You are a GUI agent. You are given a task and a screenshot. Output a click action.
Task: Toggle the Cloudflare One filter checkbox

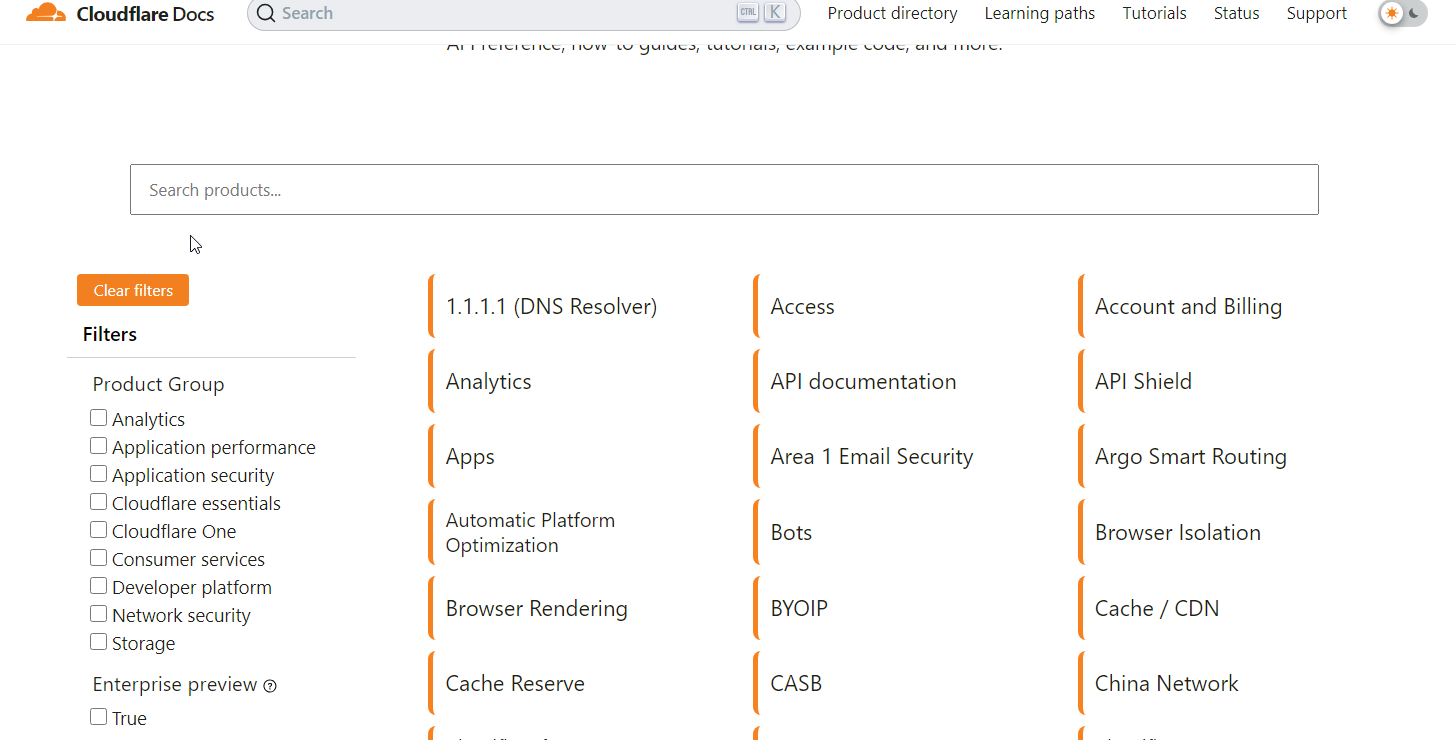[98, 530]
